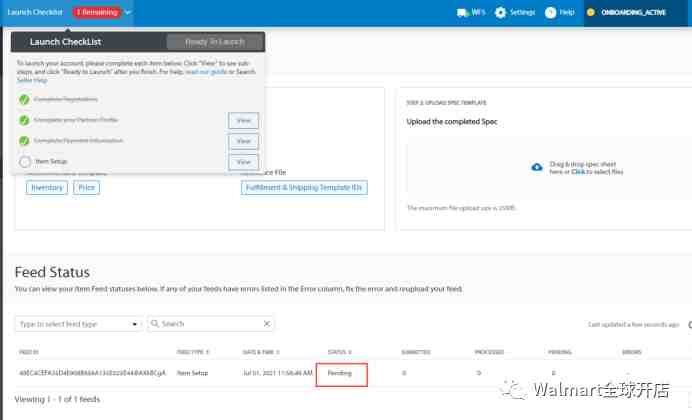Open the WFS truck icon
692x420 pixels.
pyautogui.click(x=462, y=12)
